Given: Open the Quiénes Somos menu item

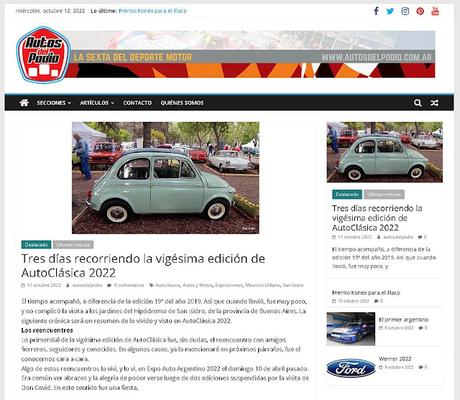Looking at the screenshot, I should click(x=182, y=103).
